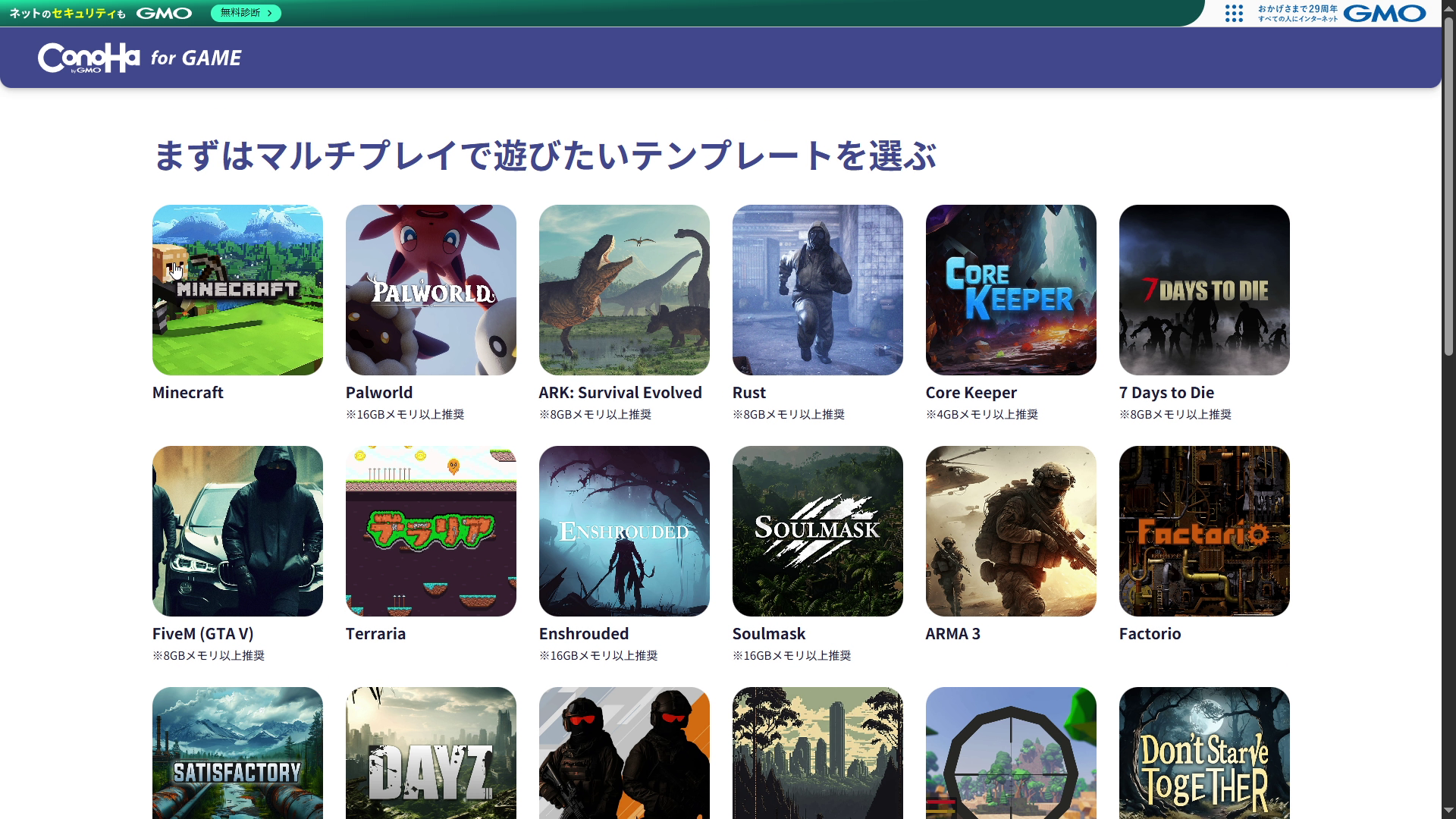Select the Core Keeper template image
Viewport: 1456px width, 819px height.
coord(1011,290)
